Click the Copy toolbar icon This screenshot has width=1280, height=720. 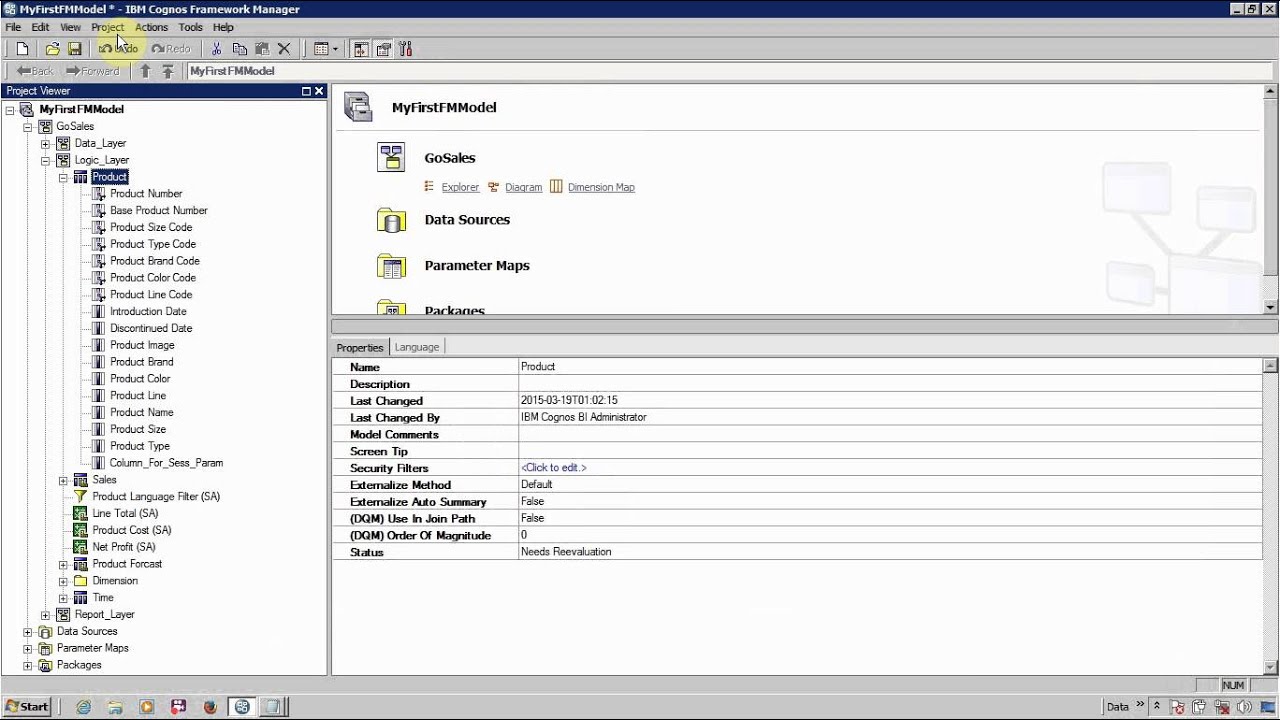point(240,49)
